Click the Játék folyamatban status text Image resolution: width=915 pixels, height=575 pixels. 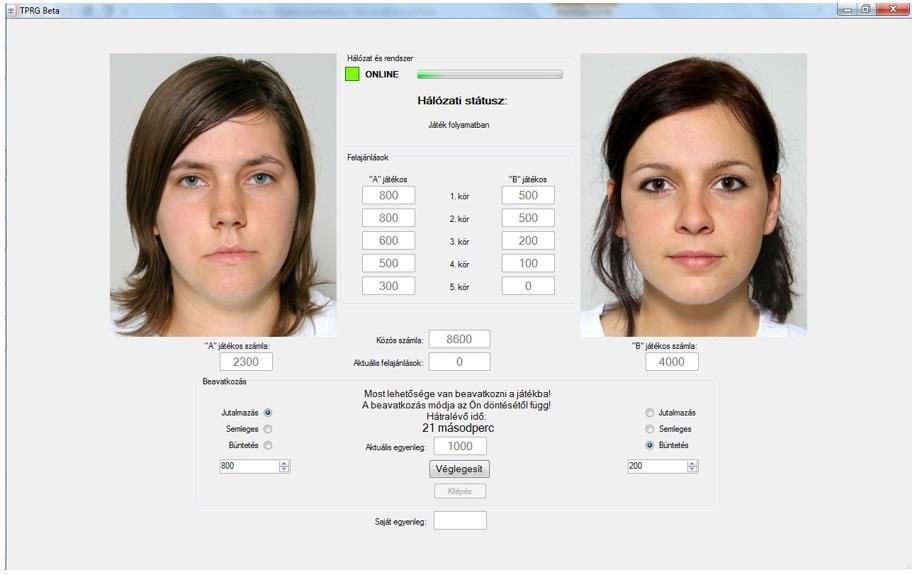(459, 125)
